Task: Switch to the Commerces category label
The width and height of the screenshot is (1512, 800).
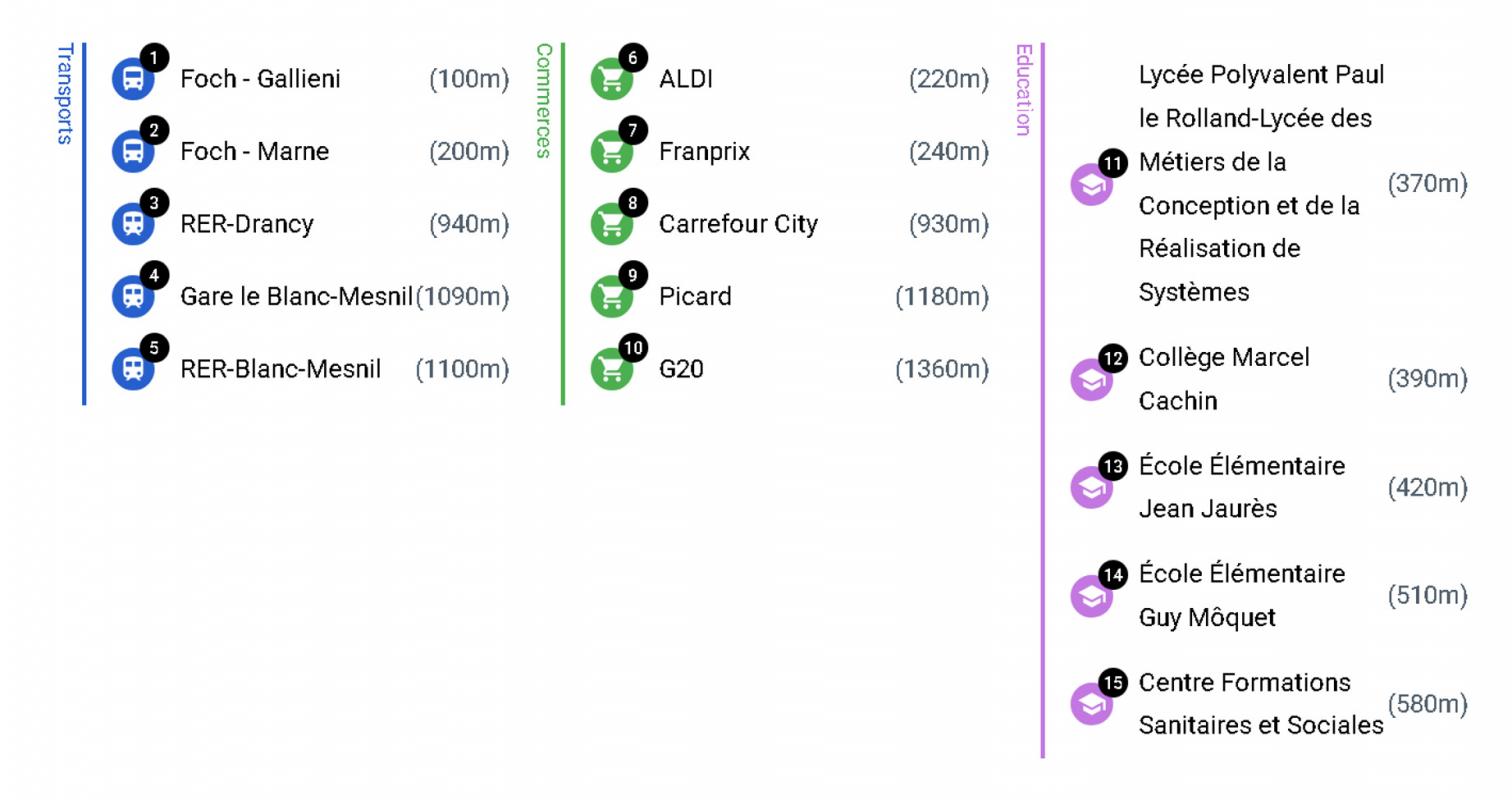Action: 544,100
